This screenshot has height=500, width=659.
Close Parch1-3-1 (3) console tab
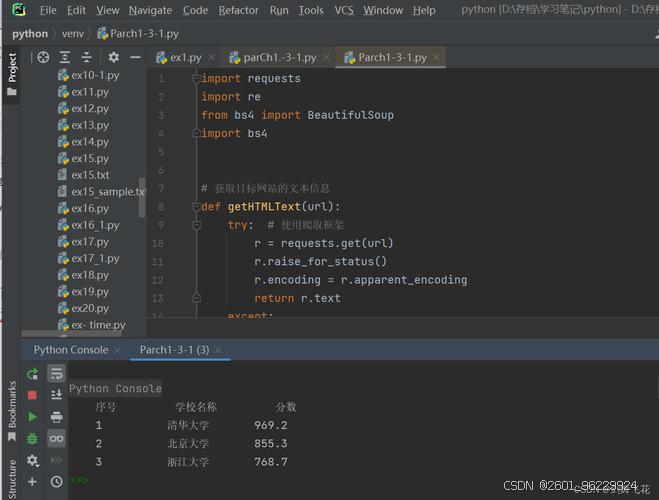(x=218, y=350)
